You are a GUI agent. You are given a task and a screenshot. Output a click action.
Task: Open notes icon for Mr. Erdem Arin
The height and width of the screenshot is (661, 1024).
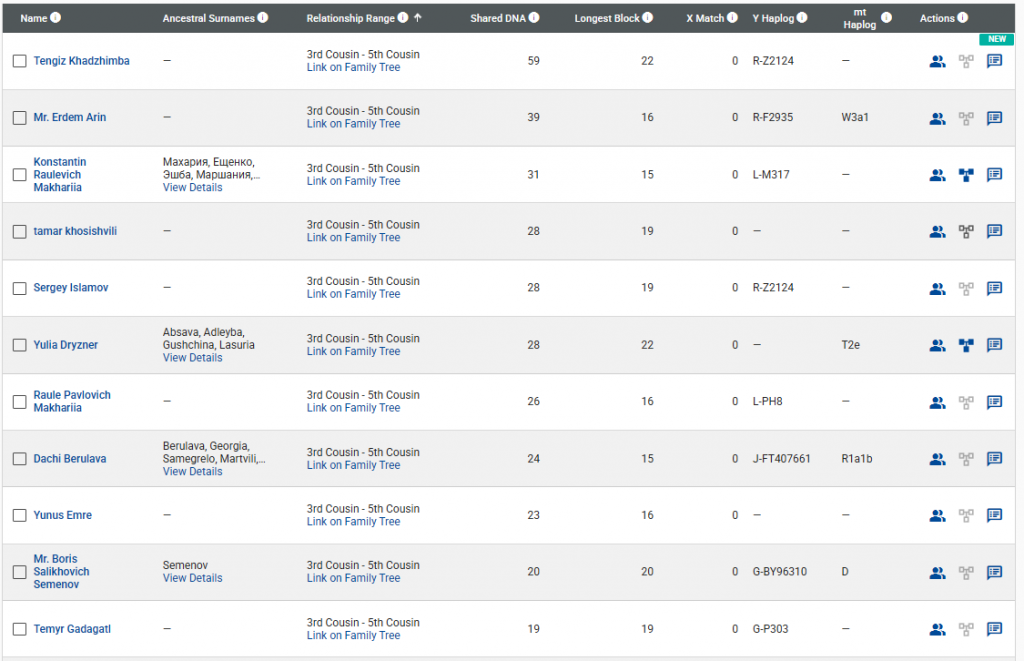(x=994, y=118)
